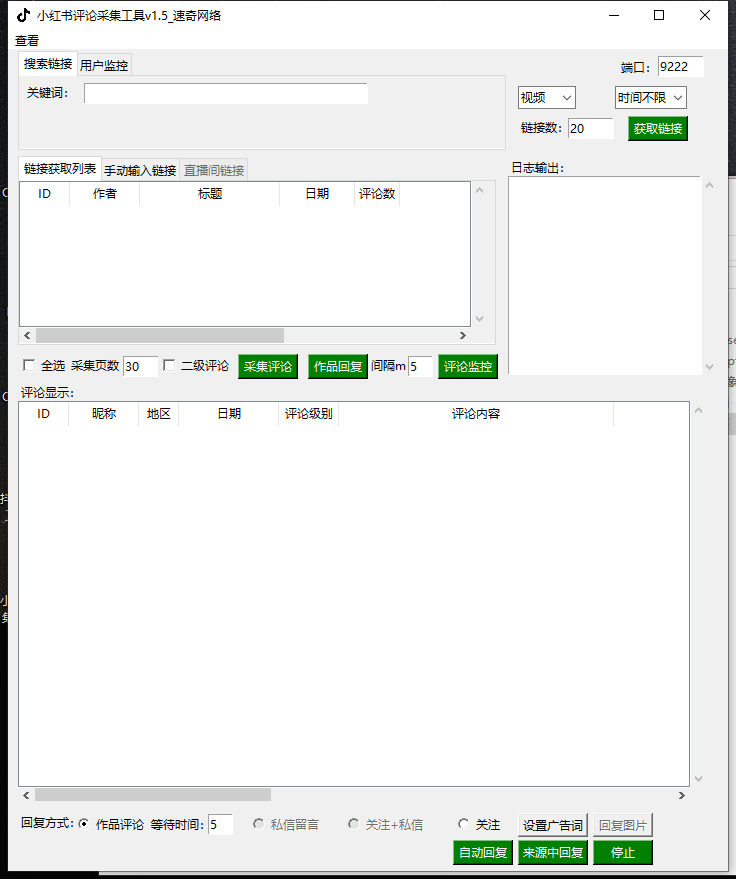Enable the 全选 select-all checkbox

(x=29, y=366)
